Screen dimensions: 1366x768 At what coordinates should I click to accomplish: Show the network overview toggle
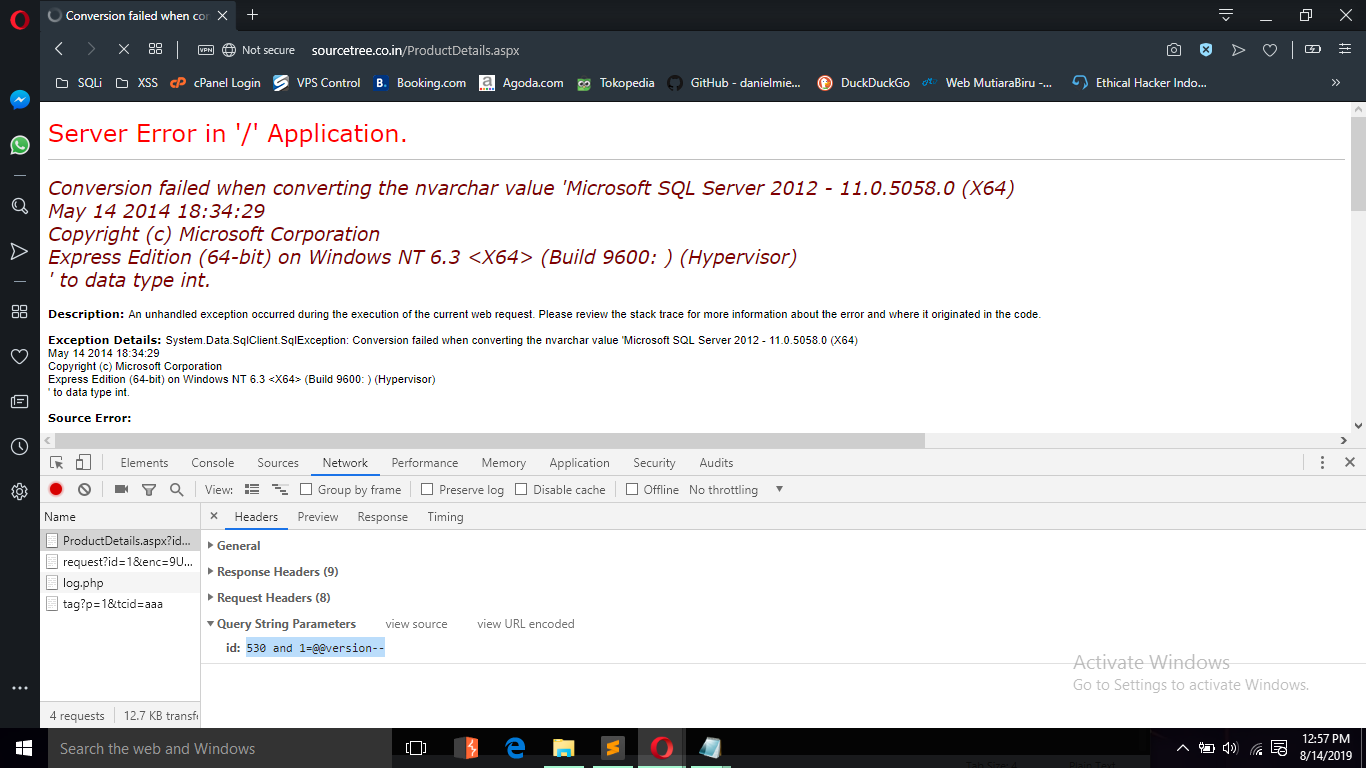coord(280,490)
